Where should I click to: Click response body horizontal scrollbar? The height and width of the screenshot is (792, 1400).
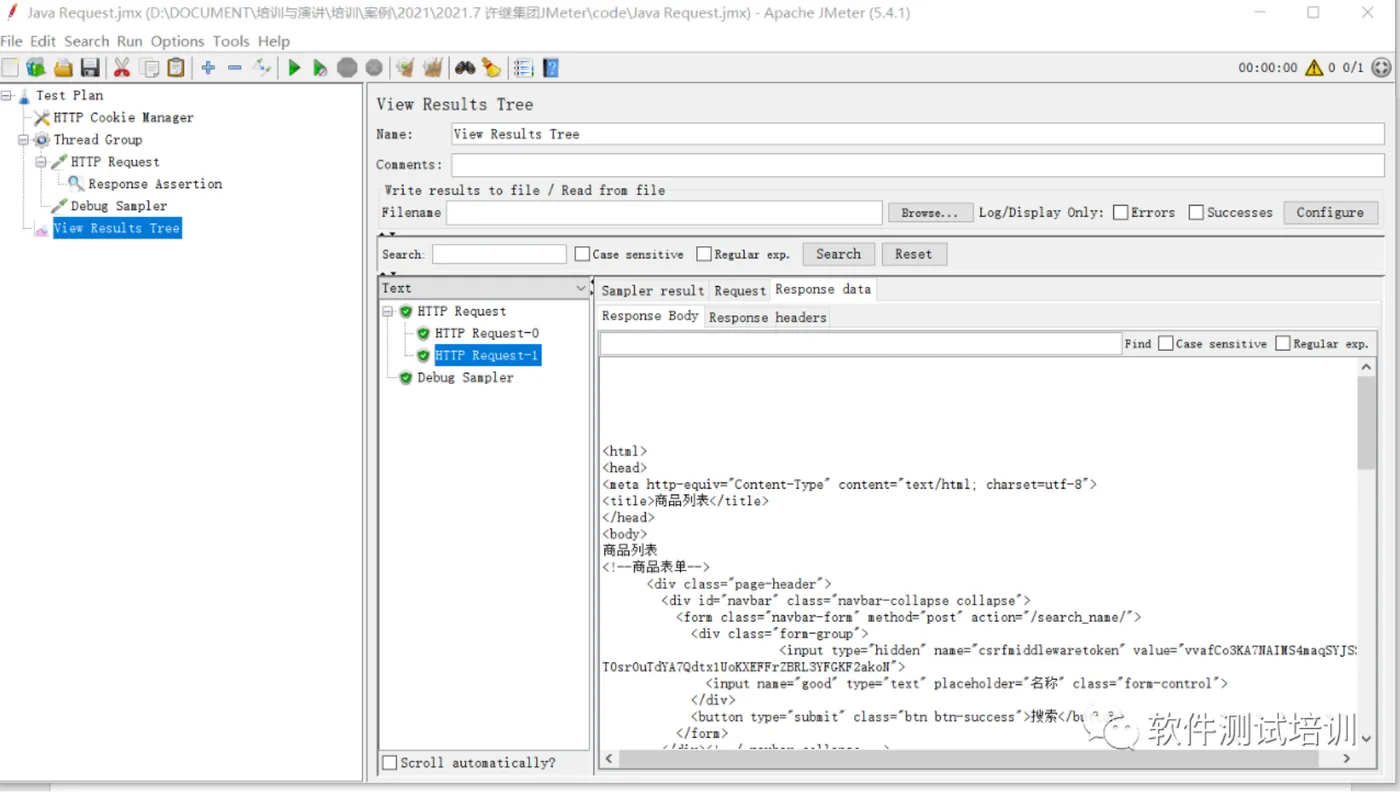[x=971, y=759]
